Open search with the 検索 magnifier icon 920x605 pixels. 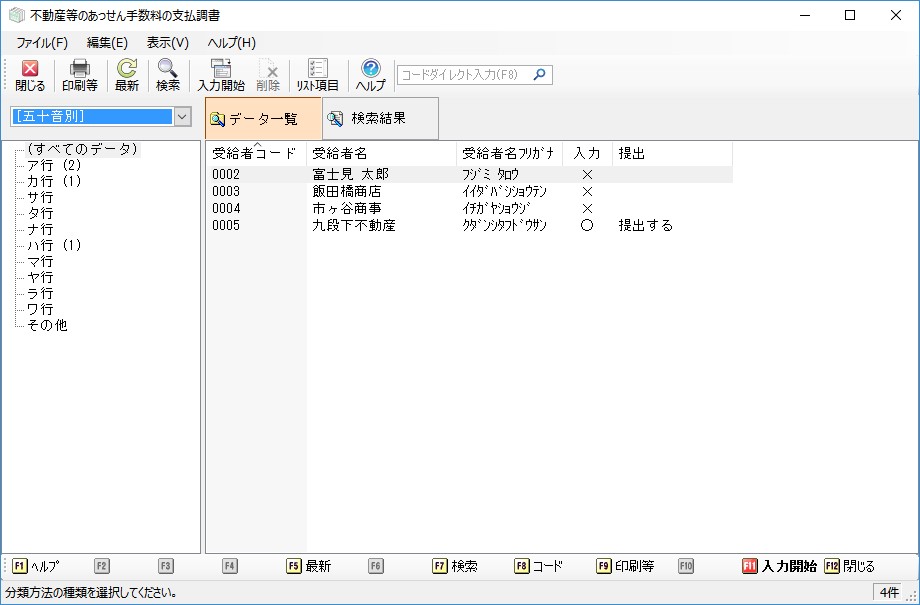(x=168, y=75)
